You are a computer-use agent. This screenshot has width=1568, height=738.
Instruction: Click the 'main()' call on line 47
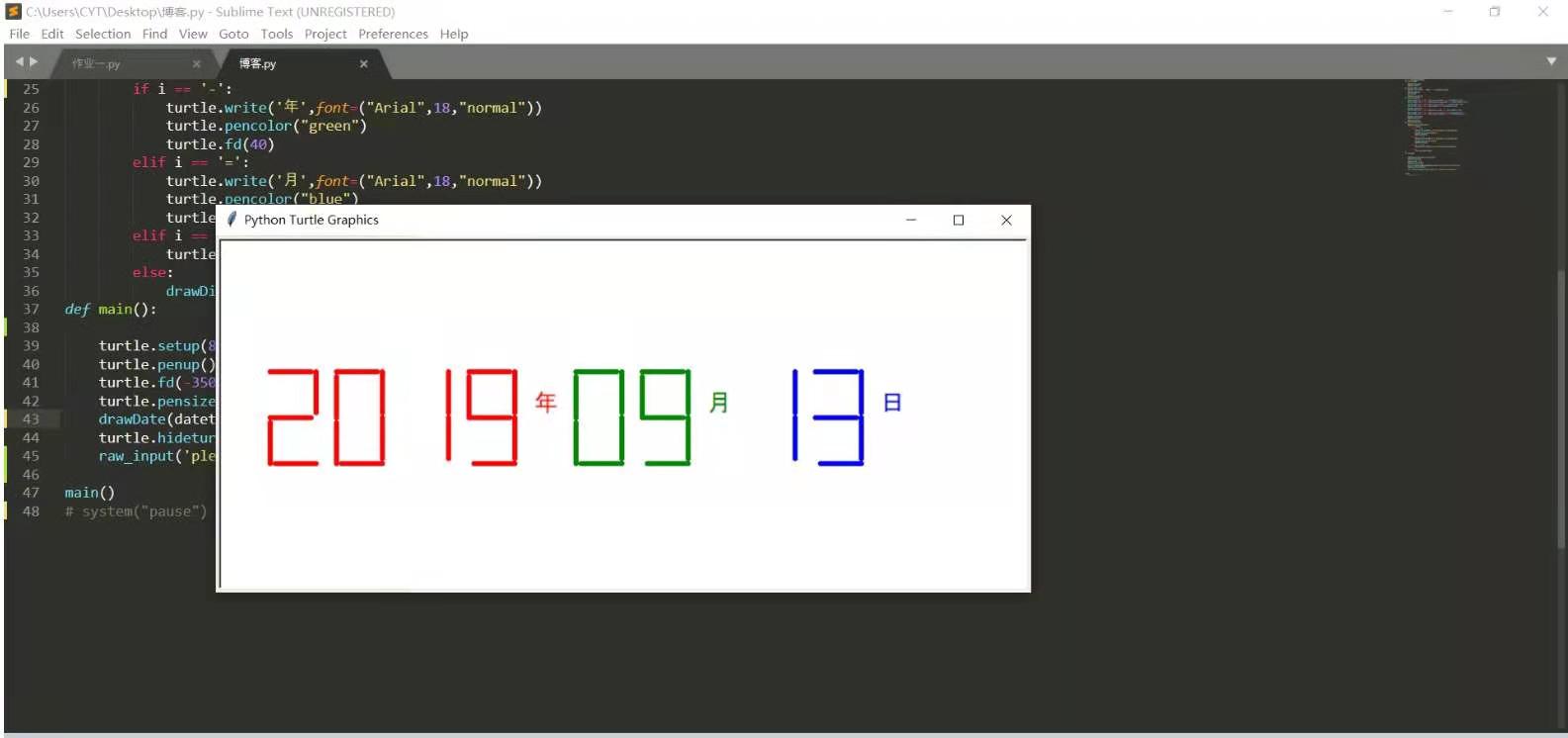[90, 493]
